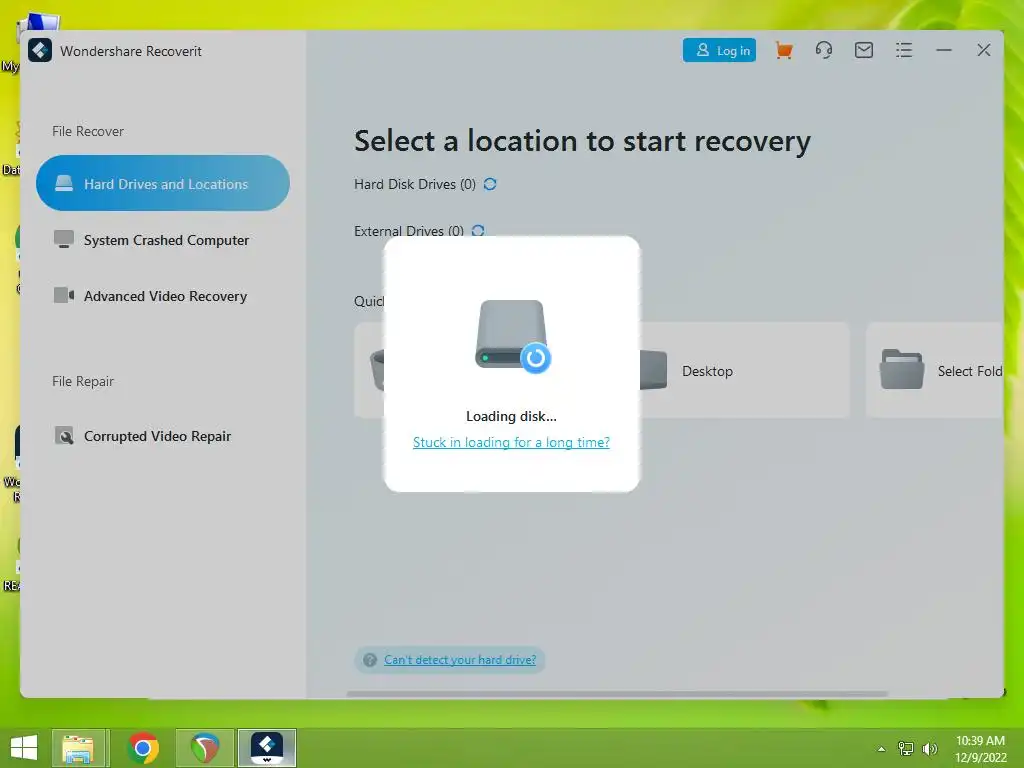Click the Hard Drives sidebar drive icon
Screen dimensions: 1024x768
tap(64, 184)
